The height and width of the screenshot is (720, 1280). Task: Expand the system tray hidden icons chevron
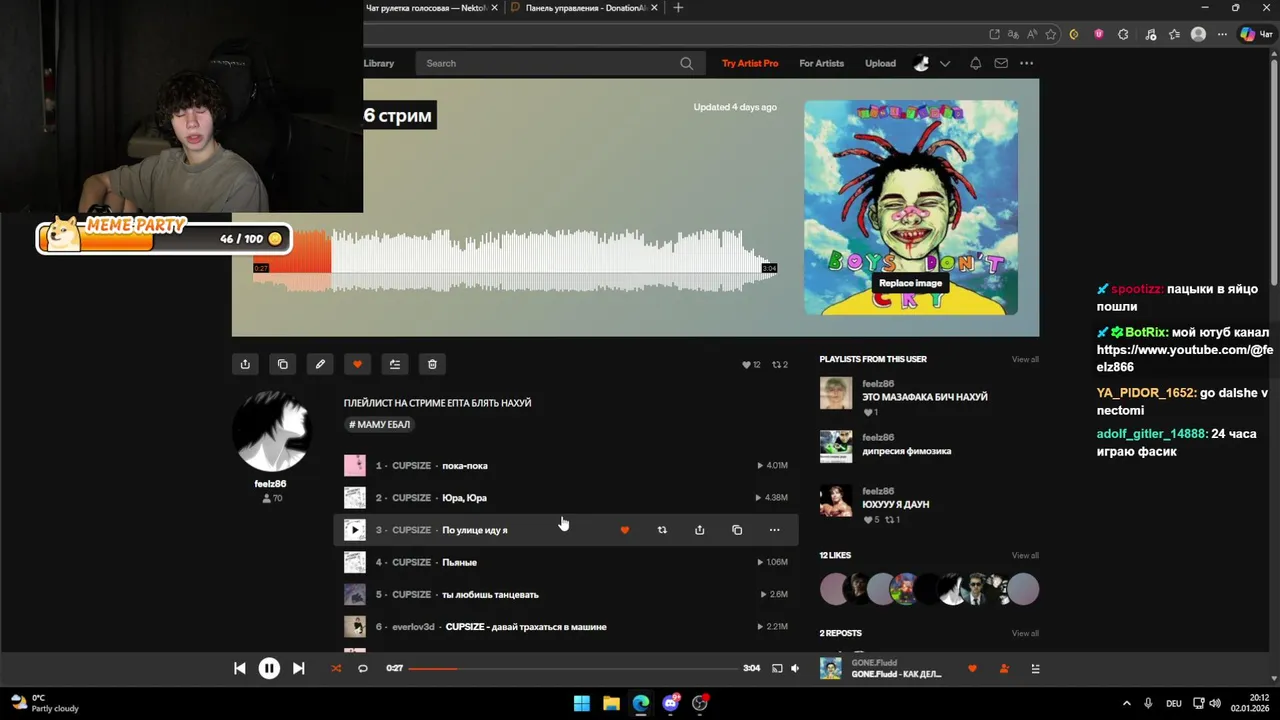(x=1127, y=703)
